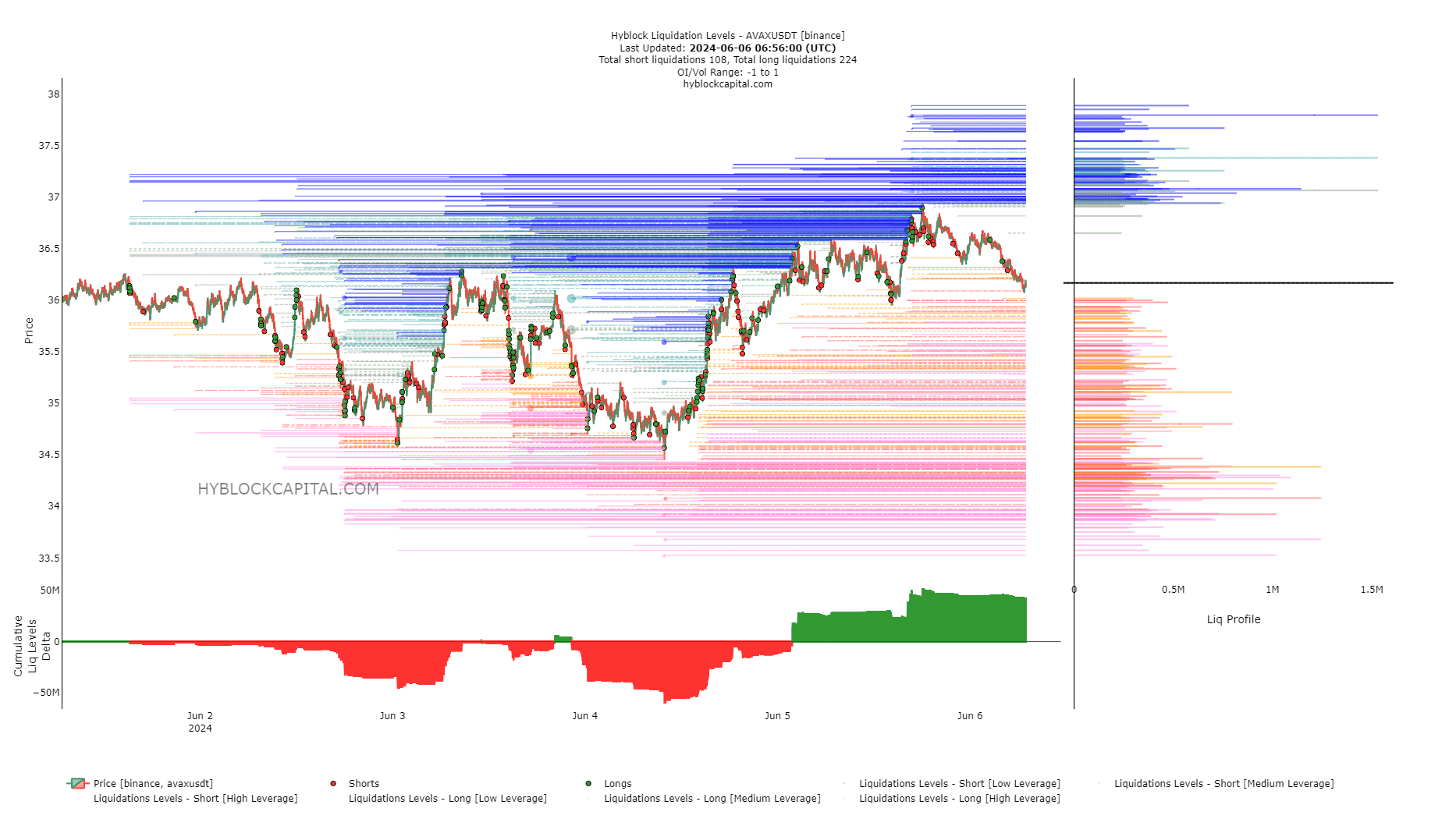
Task: Click the chart title Hyblock Liquidation Levels - AVAXUSDT
Action: click(727, 35)
